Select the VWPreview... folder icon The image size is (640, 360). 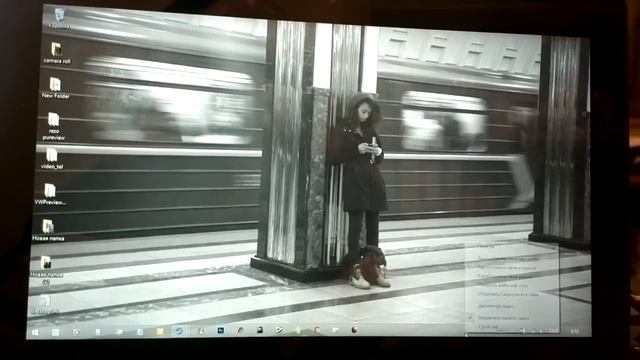[50, 194]
